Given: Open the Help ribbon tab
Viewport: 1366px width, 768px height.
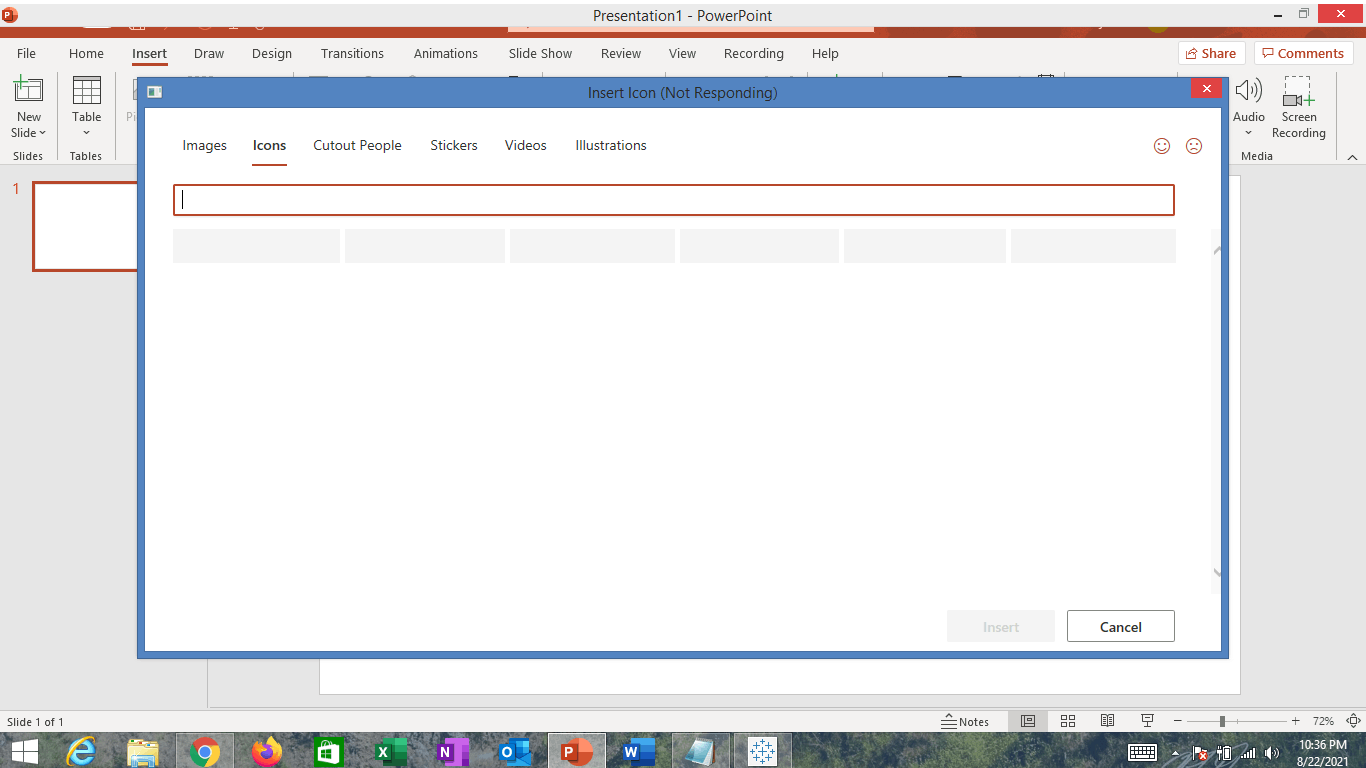Looking at the screenshot, I should pos(825,54).
